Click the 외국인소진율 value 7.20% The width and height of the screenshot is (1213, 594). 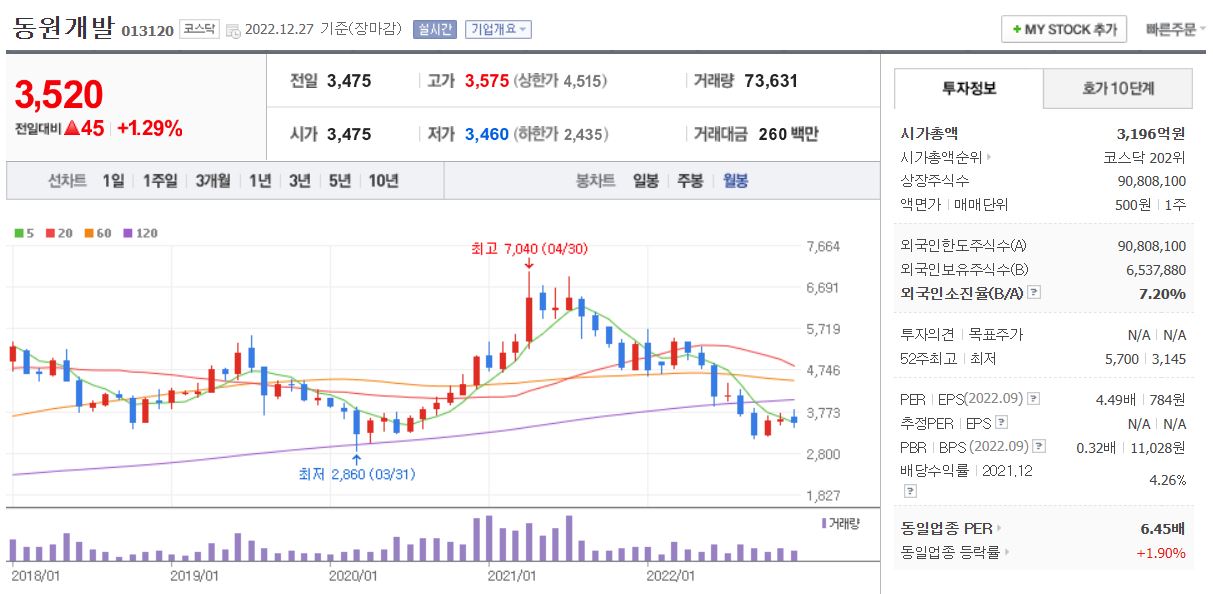[1160, 293]
